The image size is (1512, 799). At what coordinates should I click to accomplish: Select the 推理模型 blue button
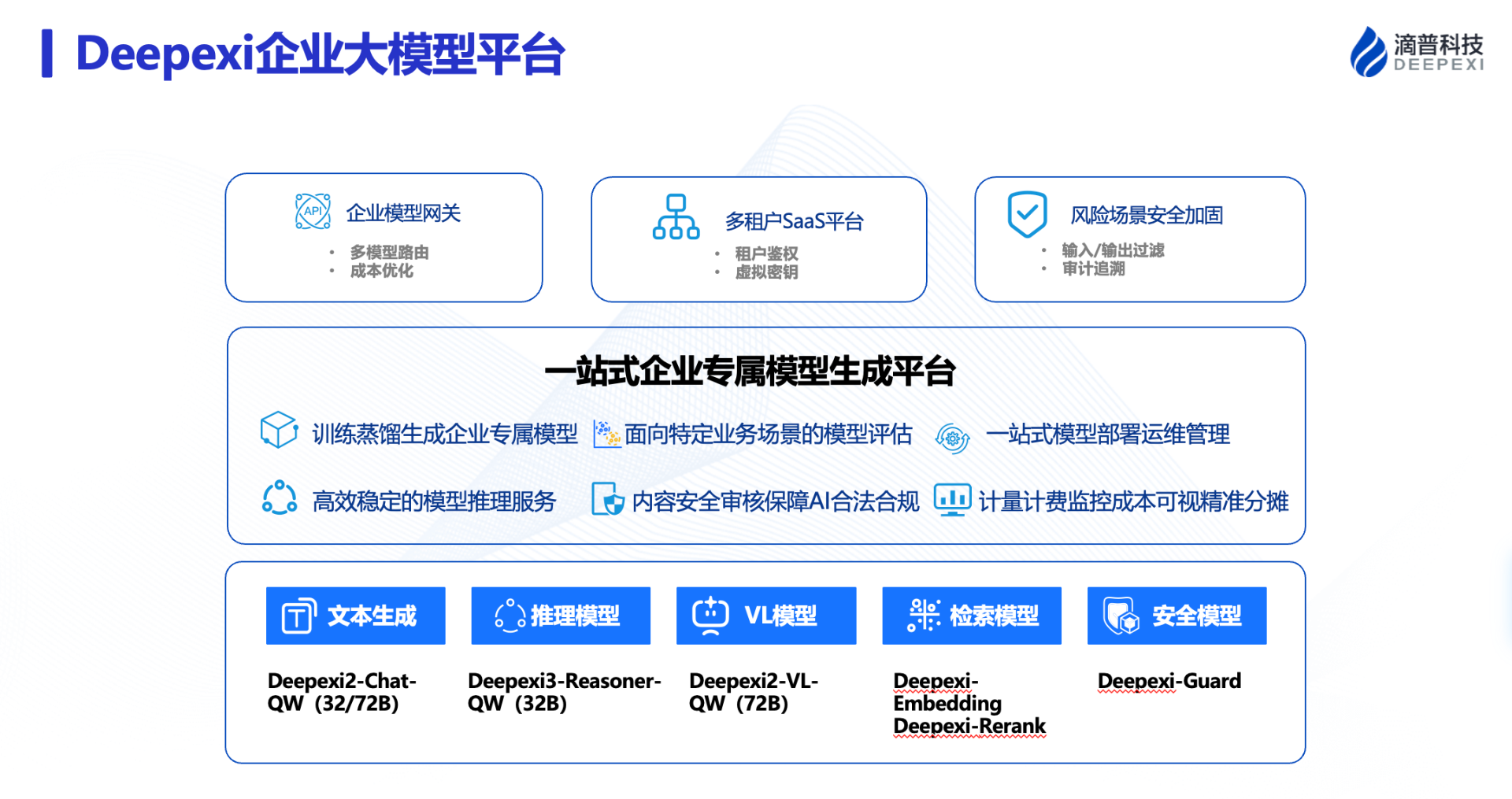point(561,616)
